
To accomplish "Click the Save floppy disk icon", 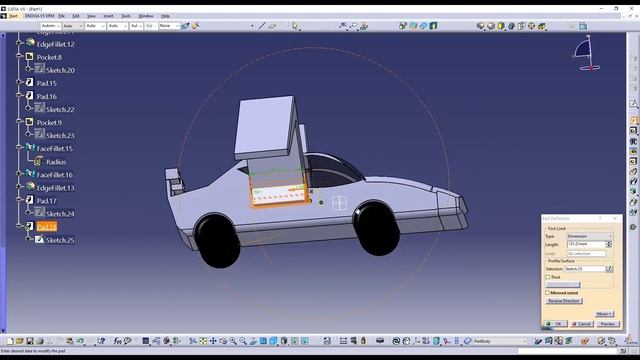I will point(30,341).
